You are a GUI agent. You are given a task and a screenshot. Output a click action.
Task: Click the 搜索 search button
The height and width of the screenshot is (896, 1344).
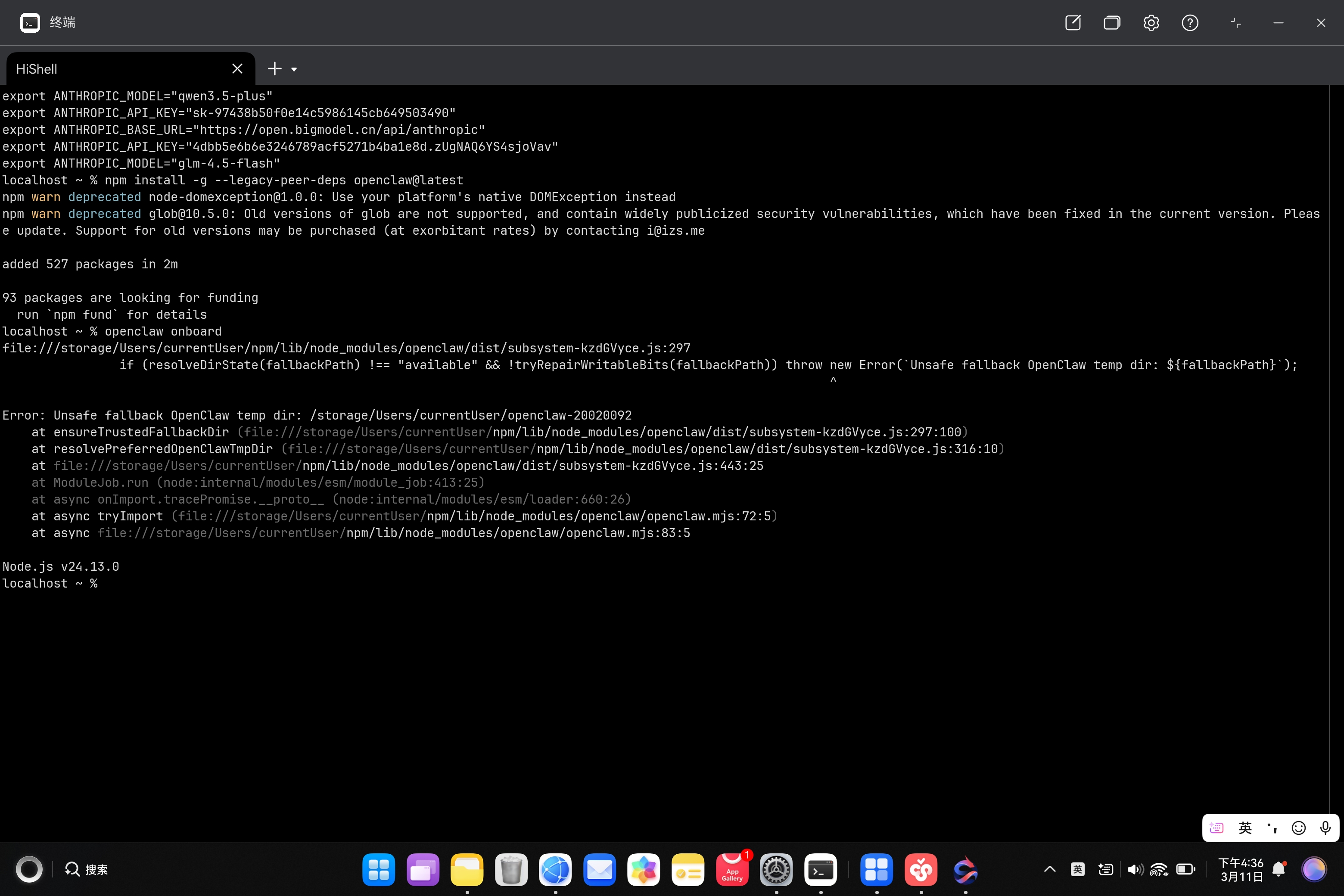point(87,870)
